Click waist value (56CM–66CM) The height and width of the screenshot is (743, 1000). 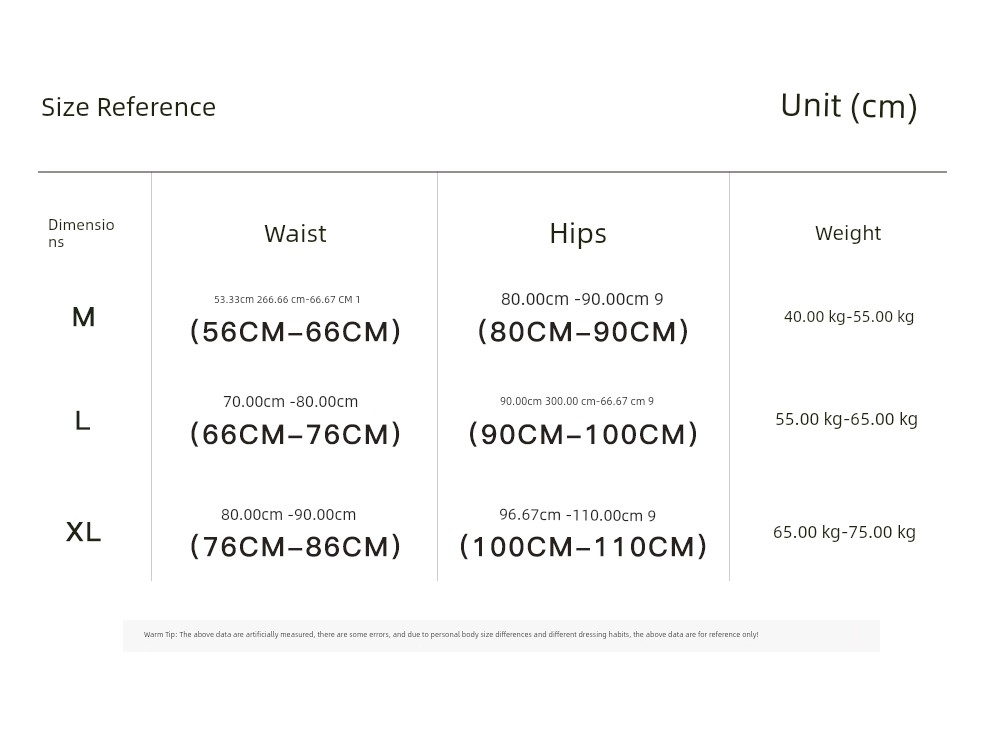coord(295,332)
